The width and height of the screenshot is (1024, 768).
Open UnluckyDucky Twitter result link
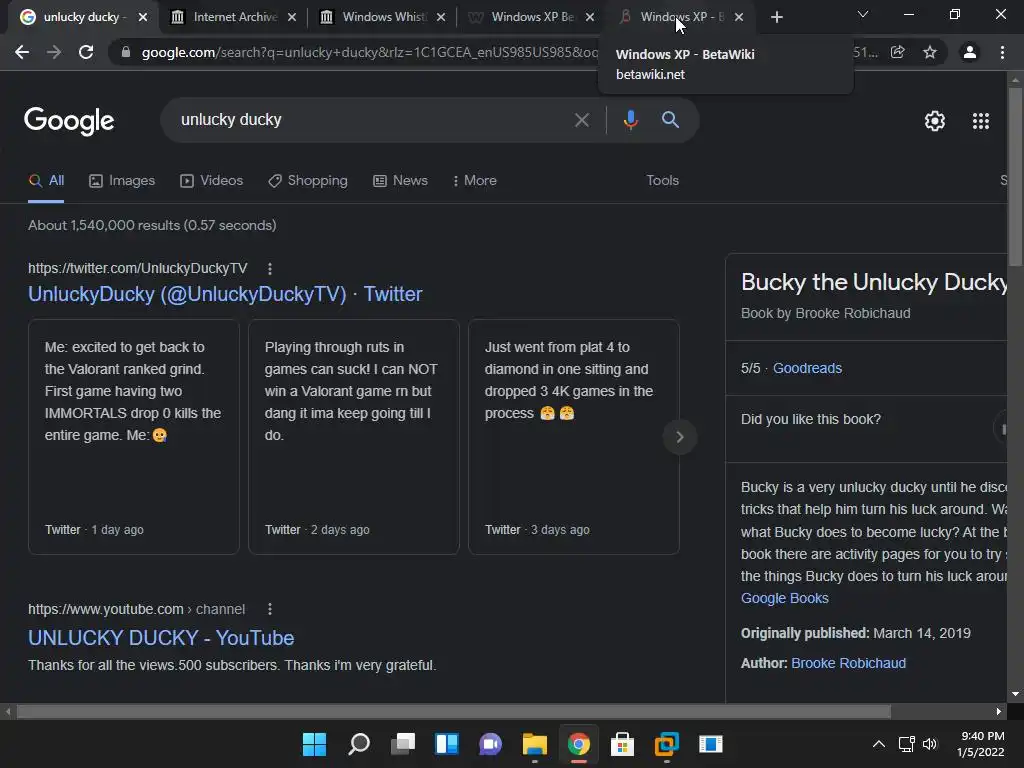click(225, 294)
